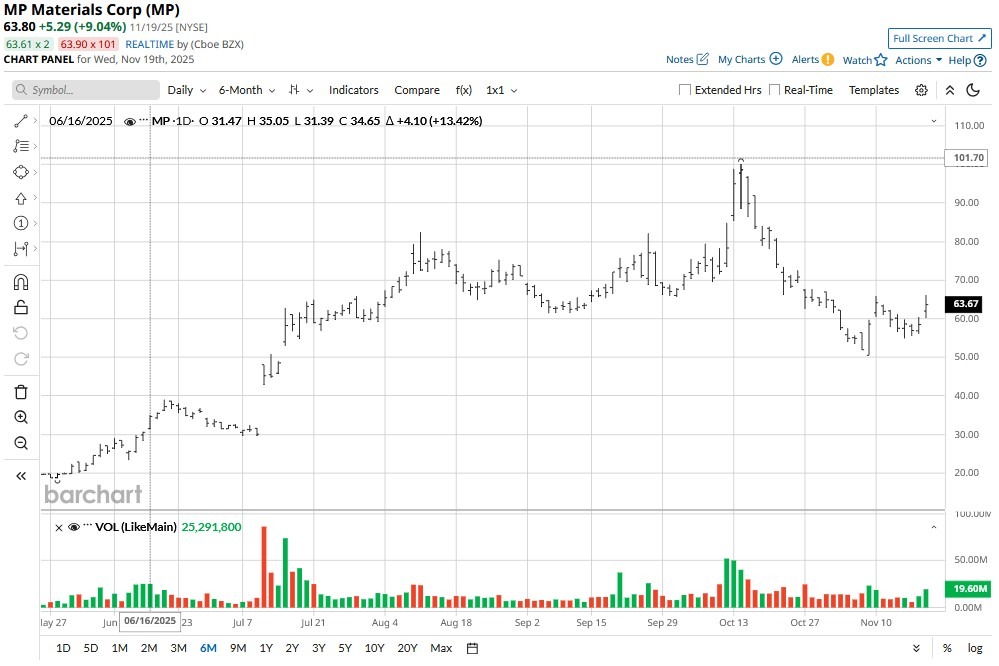999x666 pixels.
Task: Toggle percent scale mode
Action: (x=947, y=649)
